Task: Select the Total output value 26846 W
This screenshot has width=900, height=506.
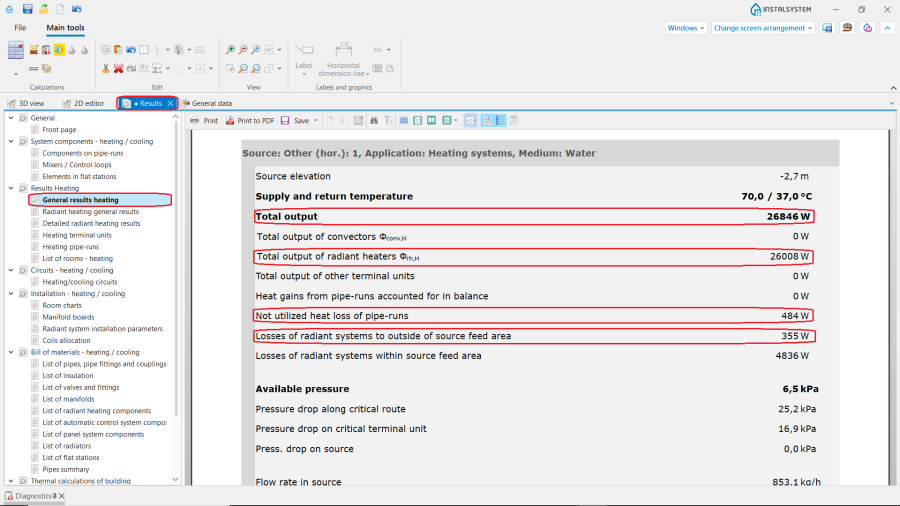Action: [788, 217]
